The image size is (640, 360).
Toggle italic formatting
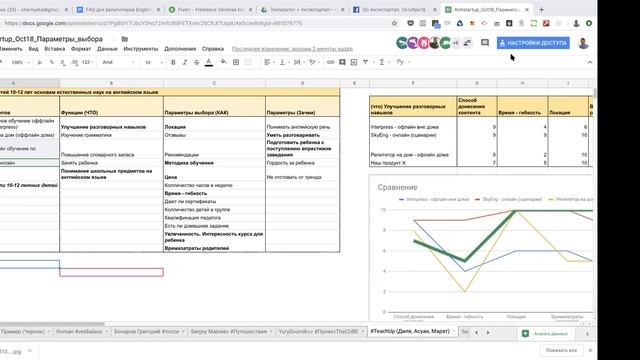click(184, 62)
